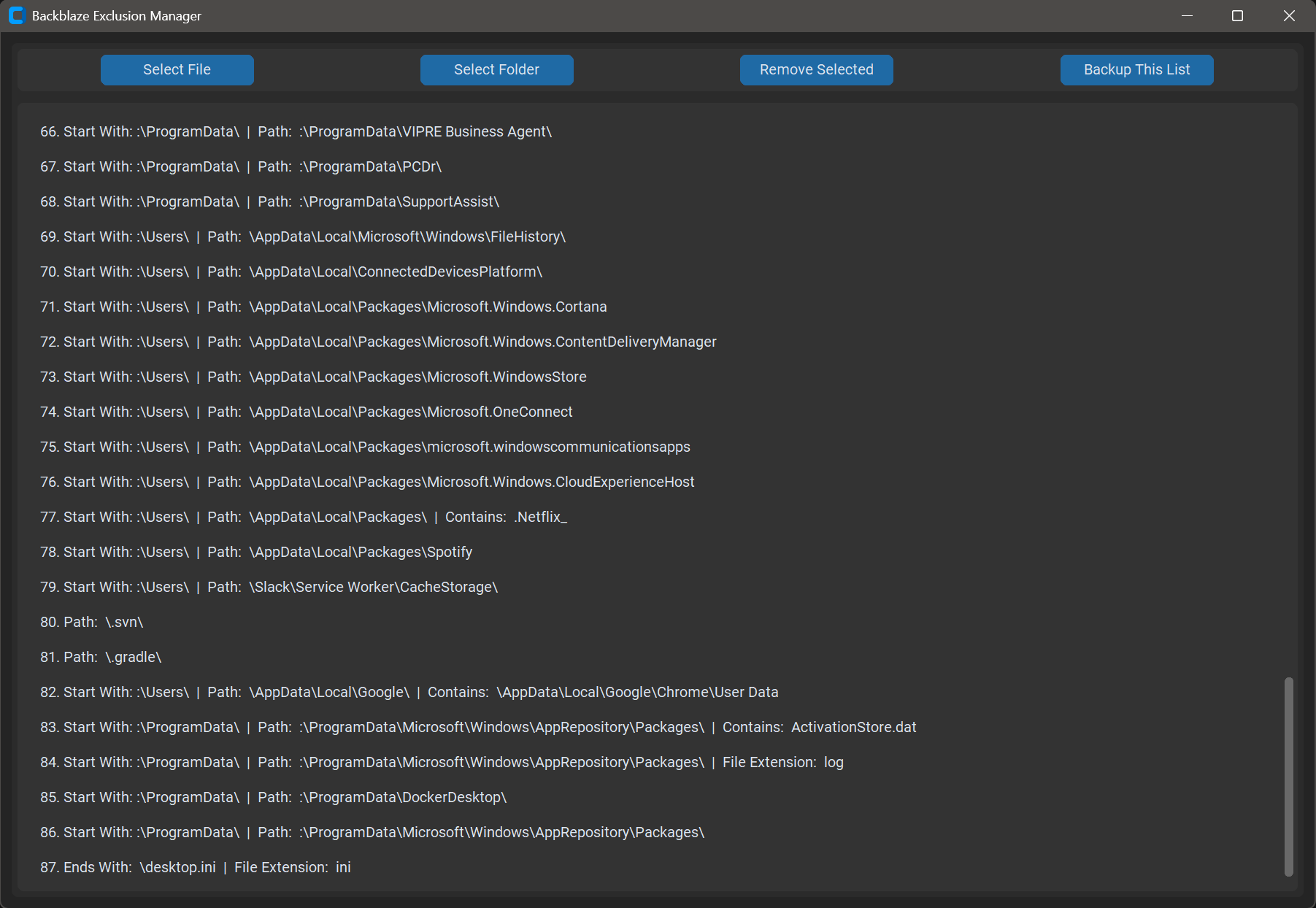Select row 85 DockerDesktop exclusion
Viewport: 1316px width, 908px height.
pos(273,797)
